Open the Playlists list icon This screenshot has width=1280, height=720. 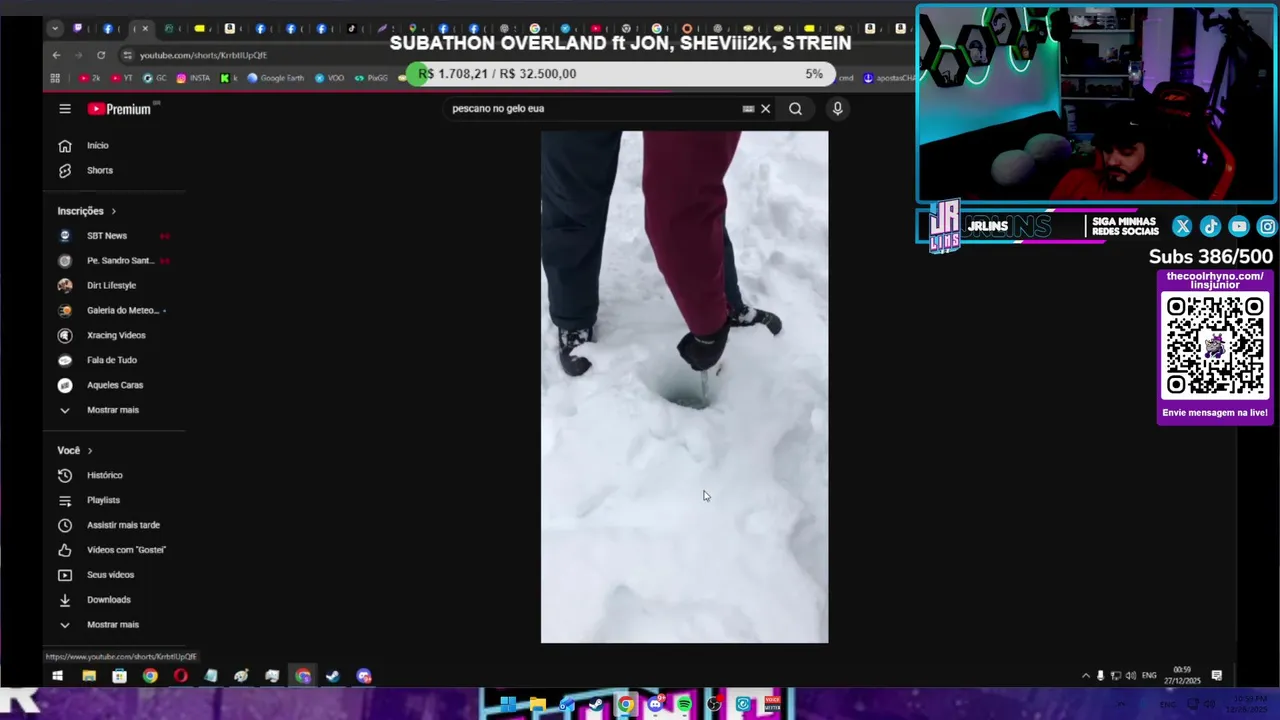[x=65, y=501]
